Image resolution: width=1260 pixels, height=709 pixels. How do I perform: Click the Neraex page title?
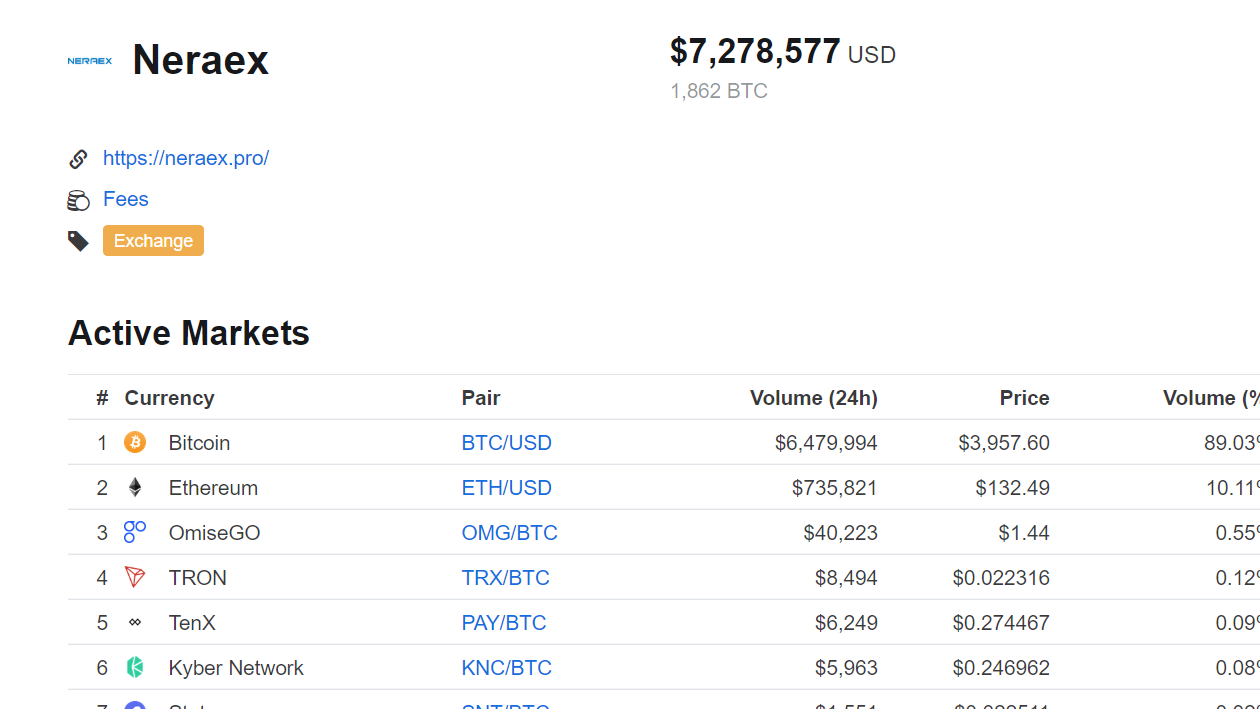tap(200, 60)
